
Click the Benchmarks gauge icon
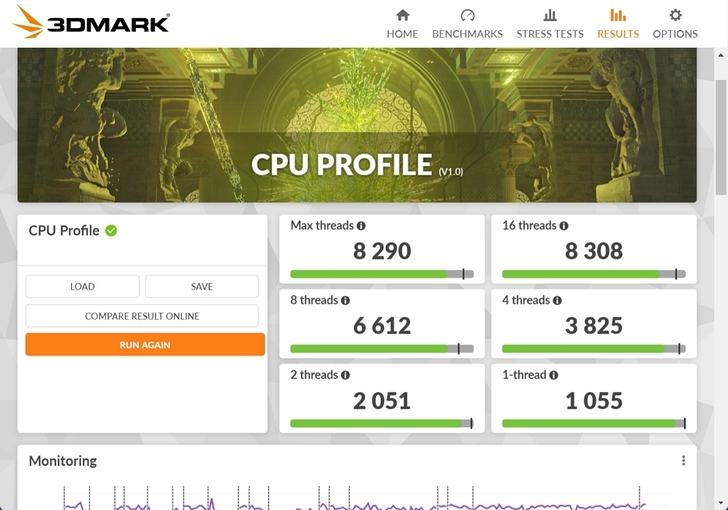tap(468, 15)
